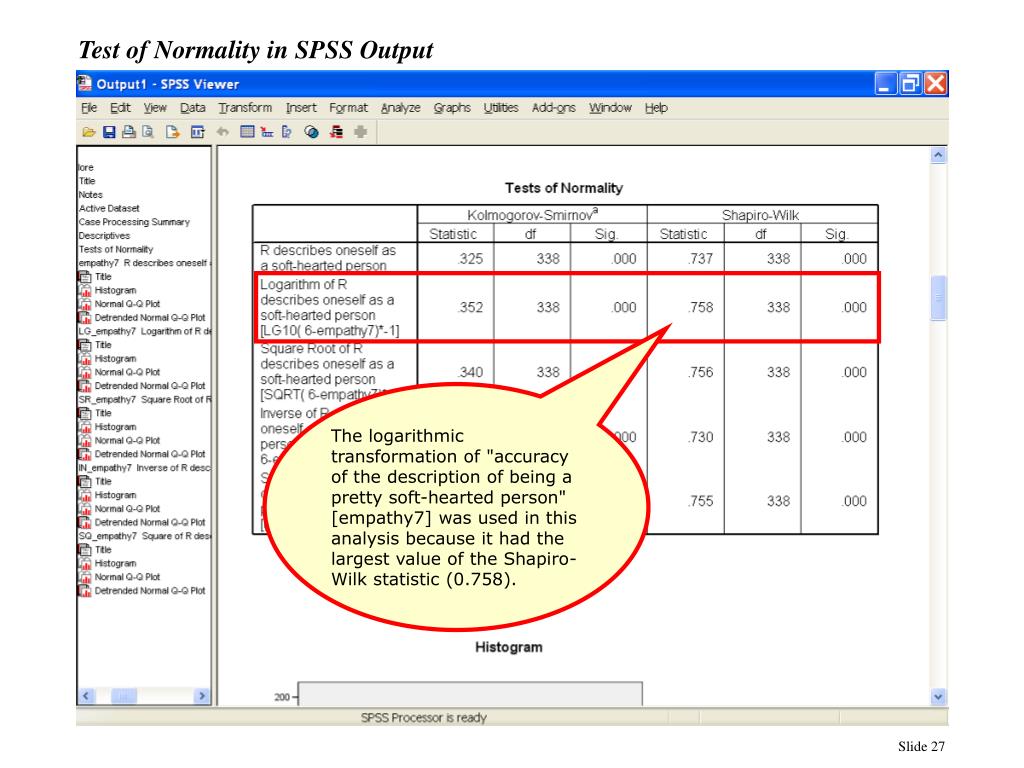
Task: Click the Kolmogorov-Smirnov column header
Action: click(x=532, y=215)
